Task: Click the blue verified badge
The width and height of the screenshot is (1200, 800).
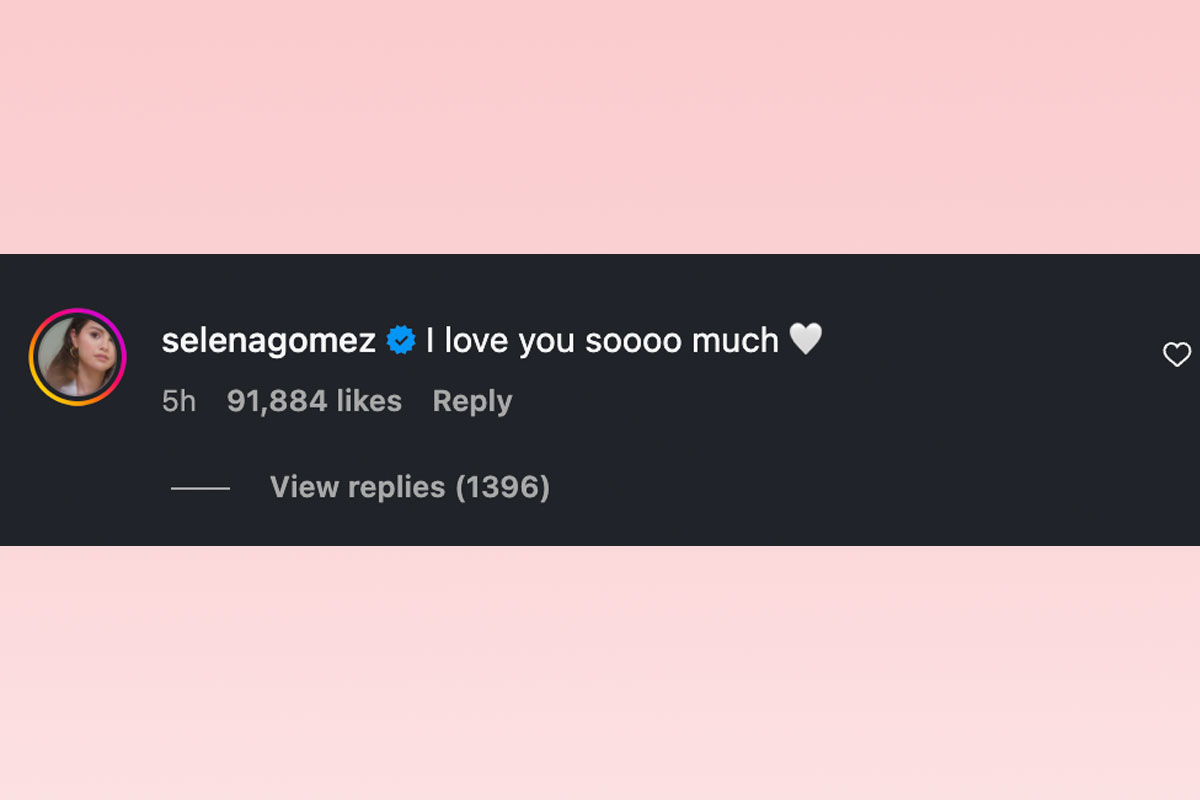Action: pyautogui.click(x=401, y=341)
